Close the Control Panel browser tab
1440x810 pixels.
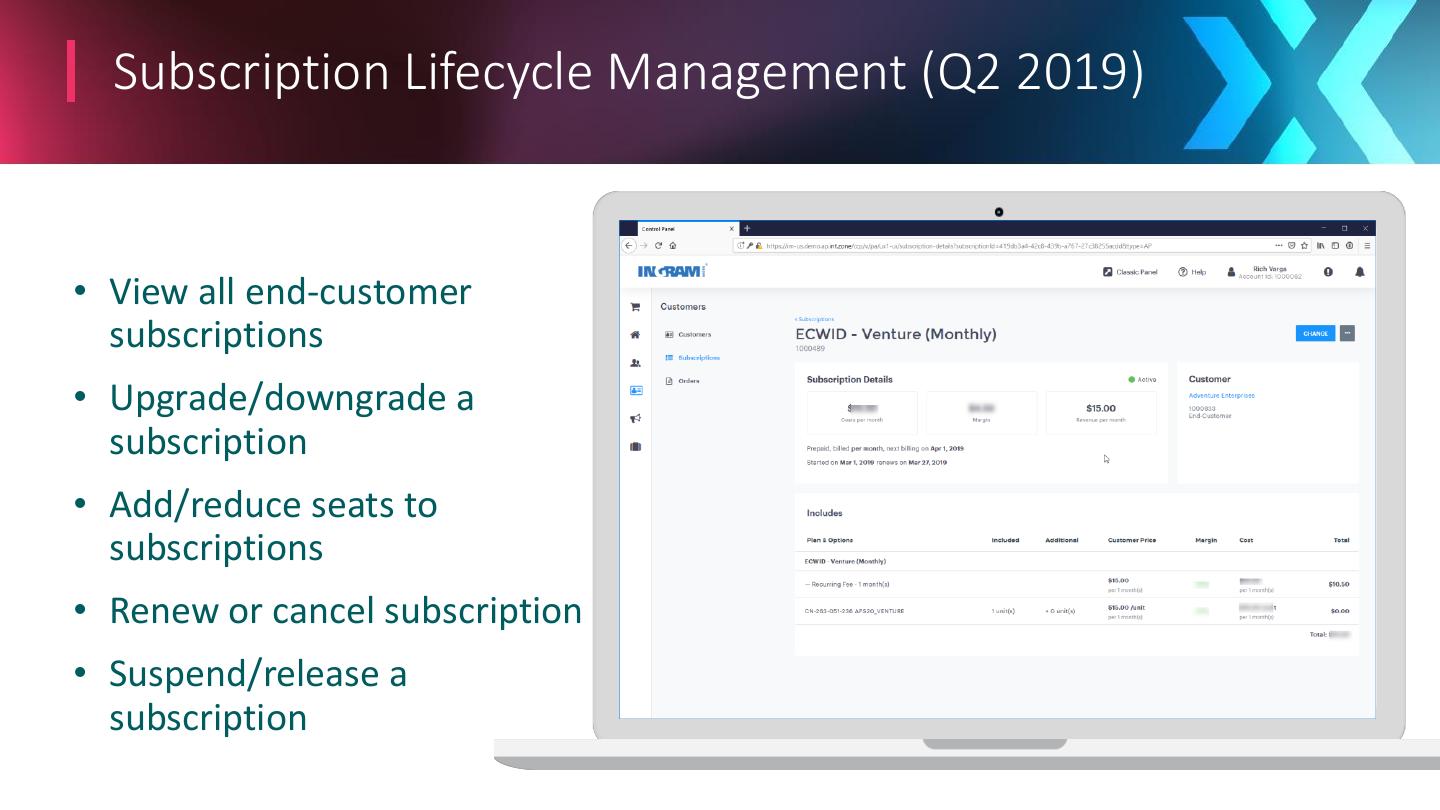[731, 229]
